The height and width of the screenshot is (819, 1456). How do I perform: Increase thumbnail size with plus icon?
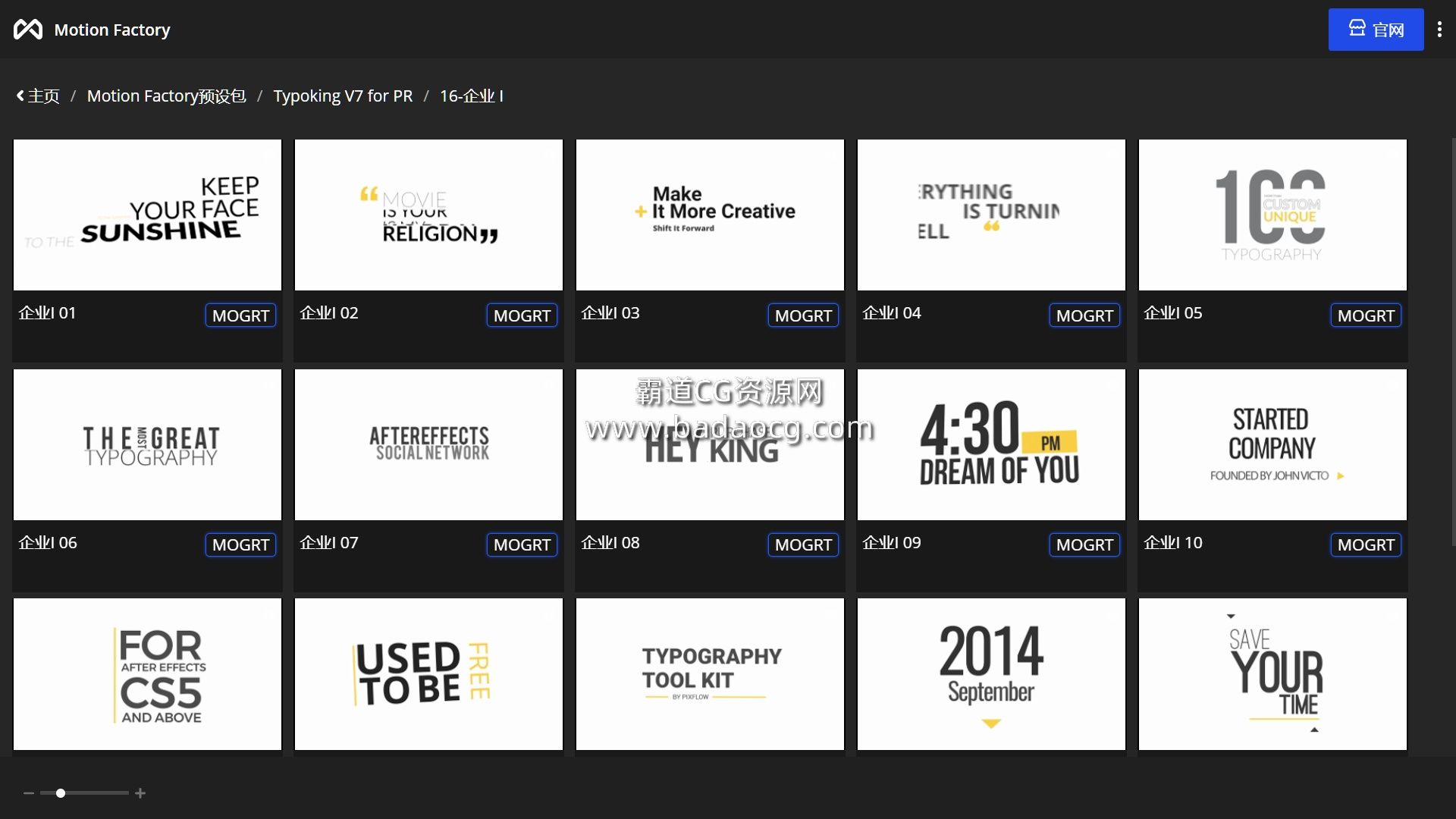(140, 793)
